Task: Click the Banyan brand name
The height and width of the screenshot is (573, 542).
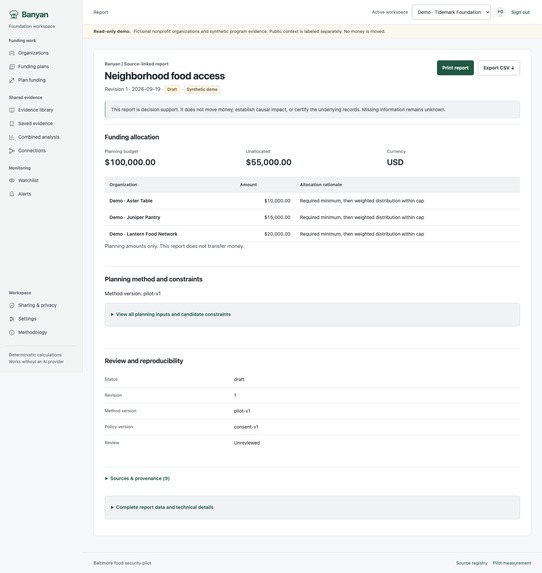Action: click(35, 14)
